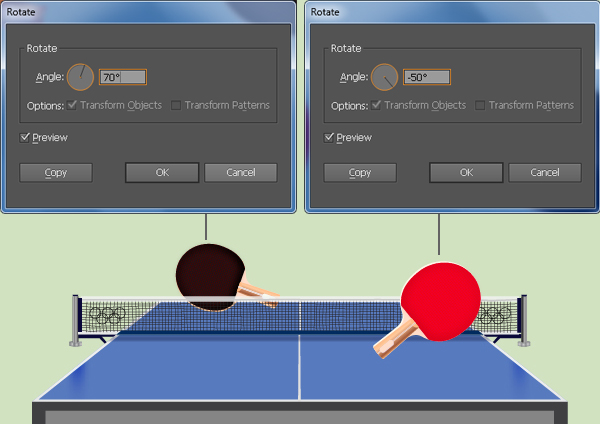Click the Olympic rings on left net side
This screenshot has height=424, width=600.
pyautogui.click(x=107, y=315)
